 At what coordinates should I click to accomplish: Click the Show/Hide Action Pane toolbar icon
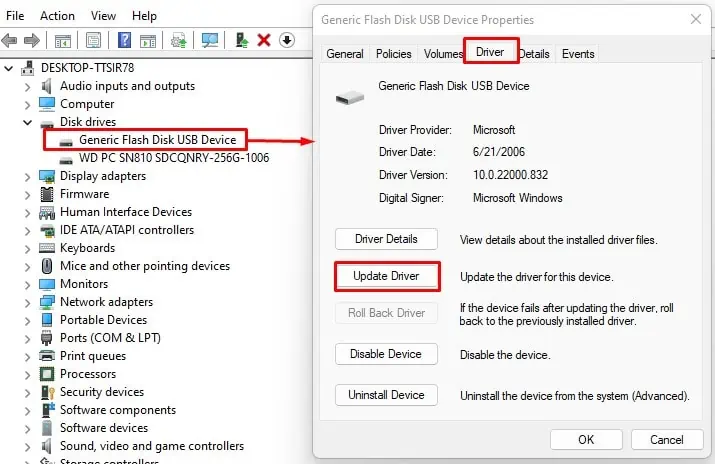coord(148,41)
